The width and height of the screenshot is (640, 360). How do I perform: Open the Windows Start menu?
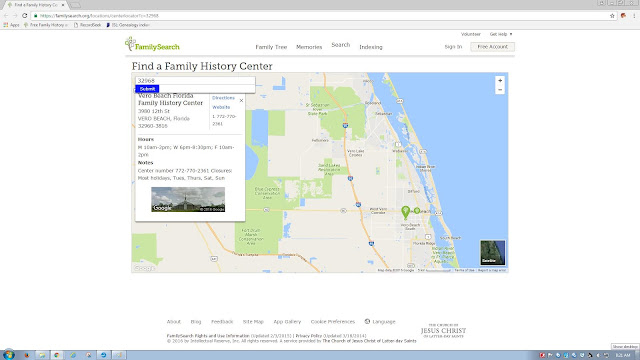[x=9, y=355]
